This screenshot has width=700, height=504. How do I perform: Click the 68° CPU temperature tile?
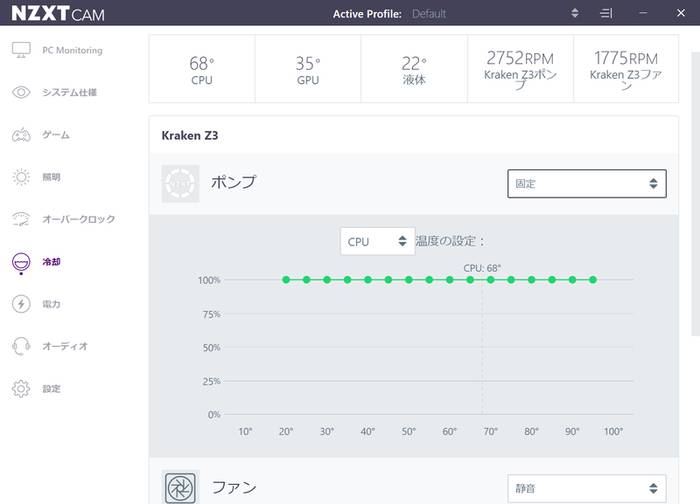click(x=202, y=69)
